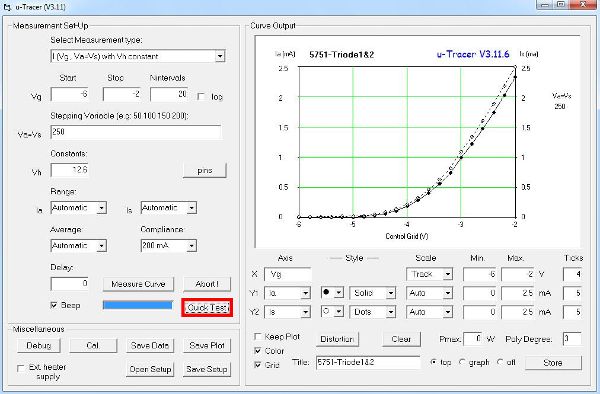
Task: Click the Nintervals input field
Action: pyautogui.click(x=169, y=94)
